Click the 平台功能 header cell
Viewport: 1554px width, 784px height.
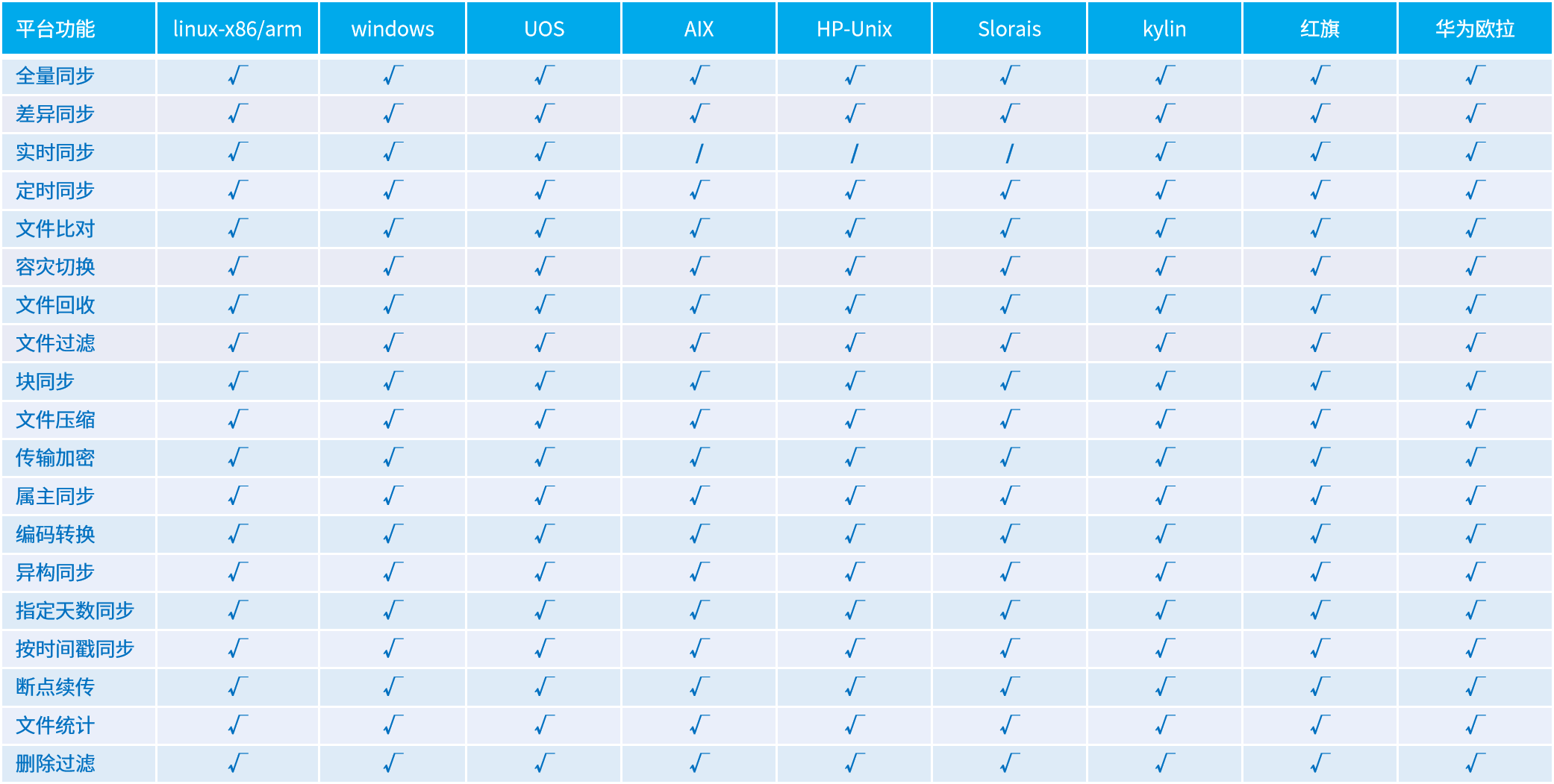(x=55, y=28)
